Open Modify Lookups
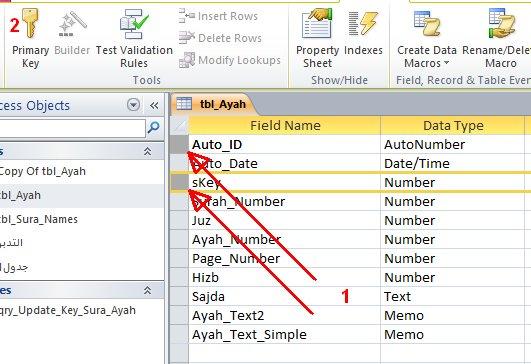Viewport: 531px width, 364px height. pos(230,60)
